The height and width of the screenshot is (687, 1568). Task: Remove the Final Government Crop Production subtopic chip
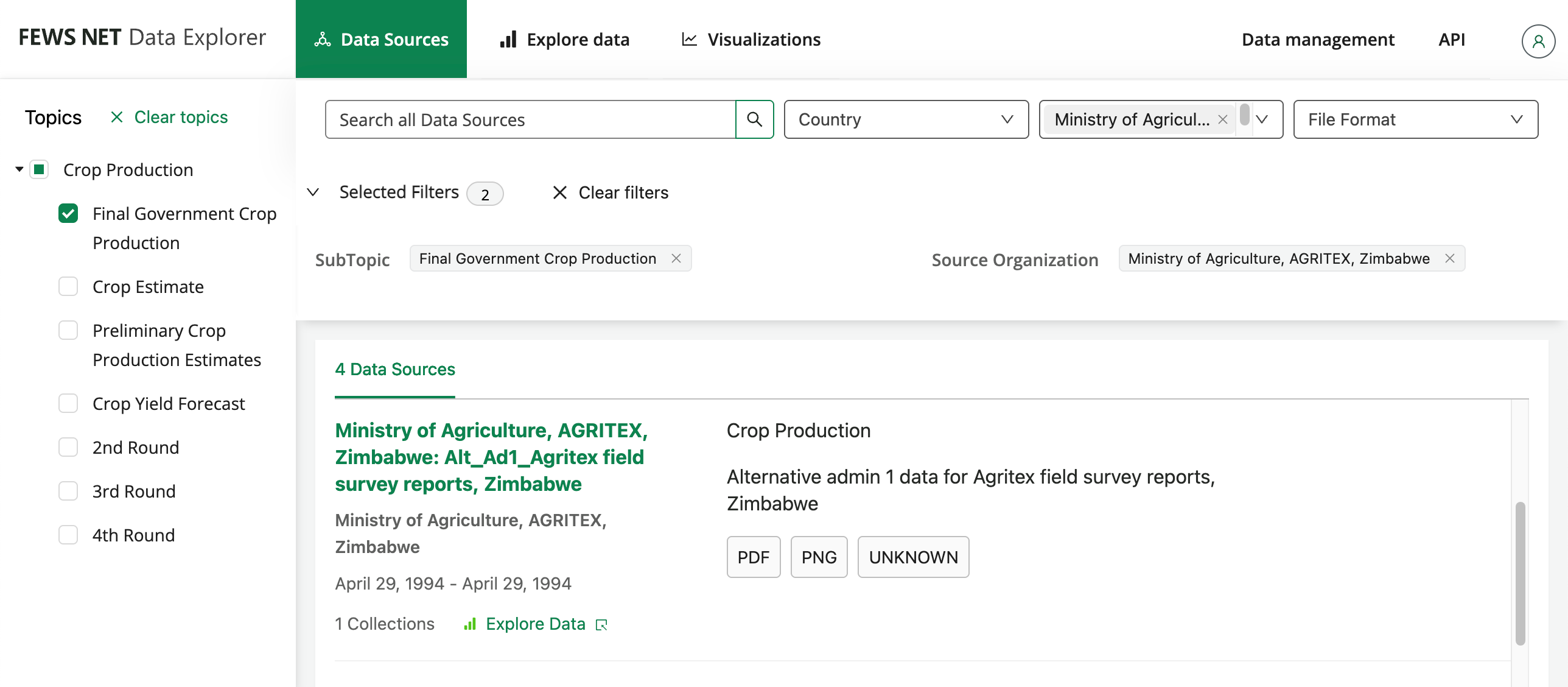tap(676, 258)
